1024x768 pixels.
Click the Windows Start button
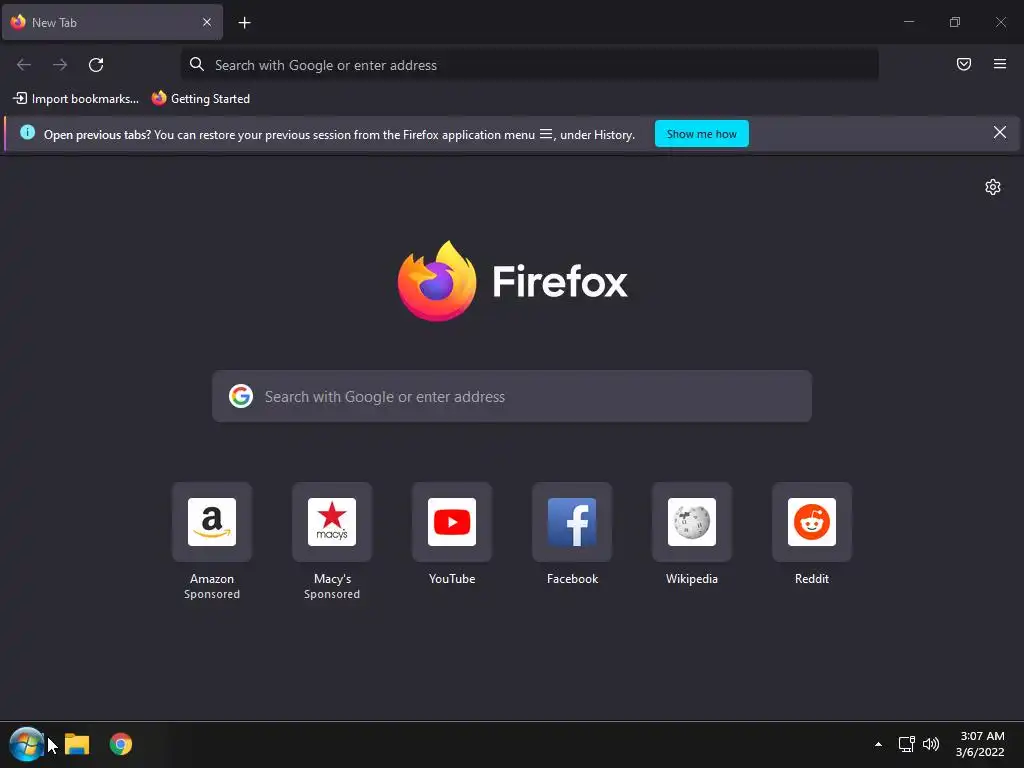26,744
